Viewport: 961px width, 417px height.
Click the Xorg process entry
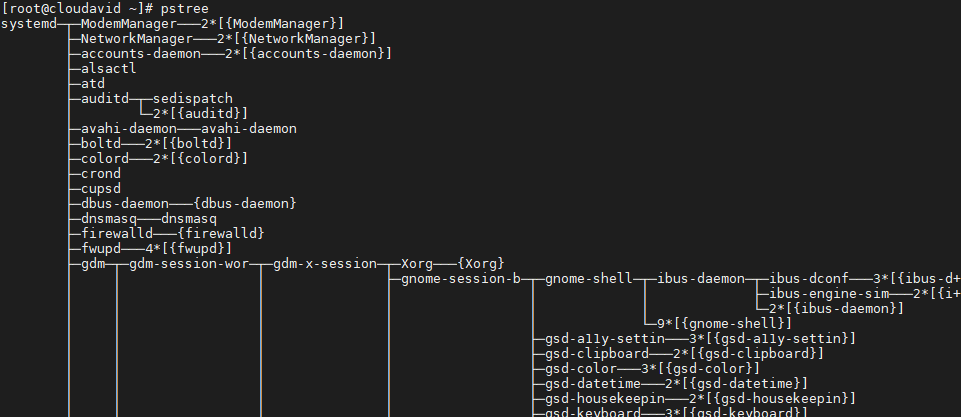tap(417, 264)
